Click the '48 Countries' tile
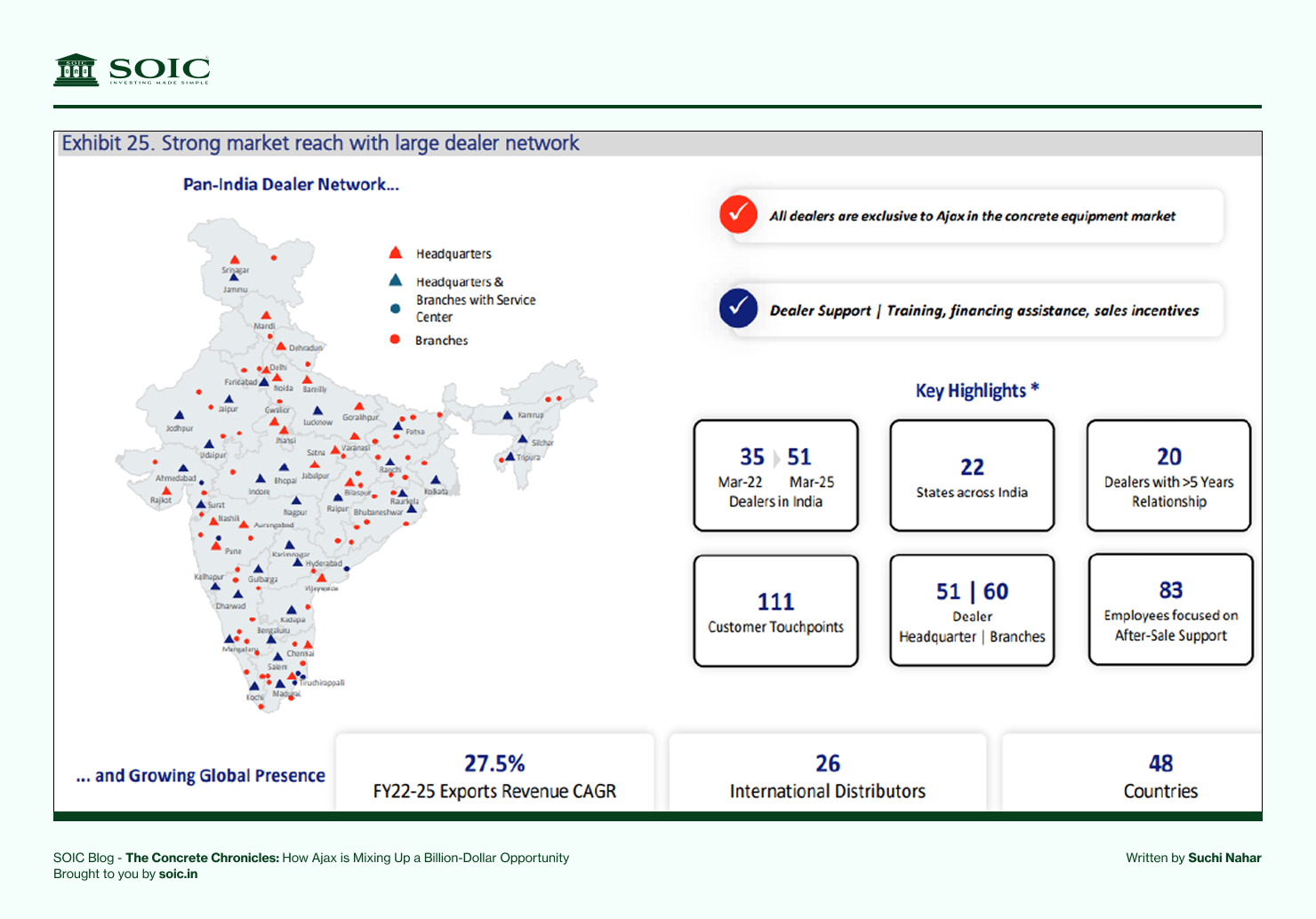Viewport: 1316px width, 919px height. [1132, 772]
